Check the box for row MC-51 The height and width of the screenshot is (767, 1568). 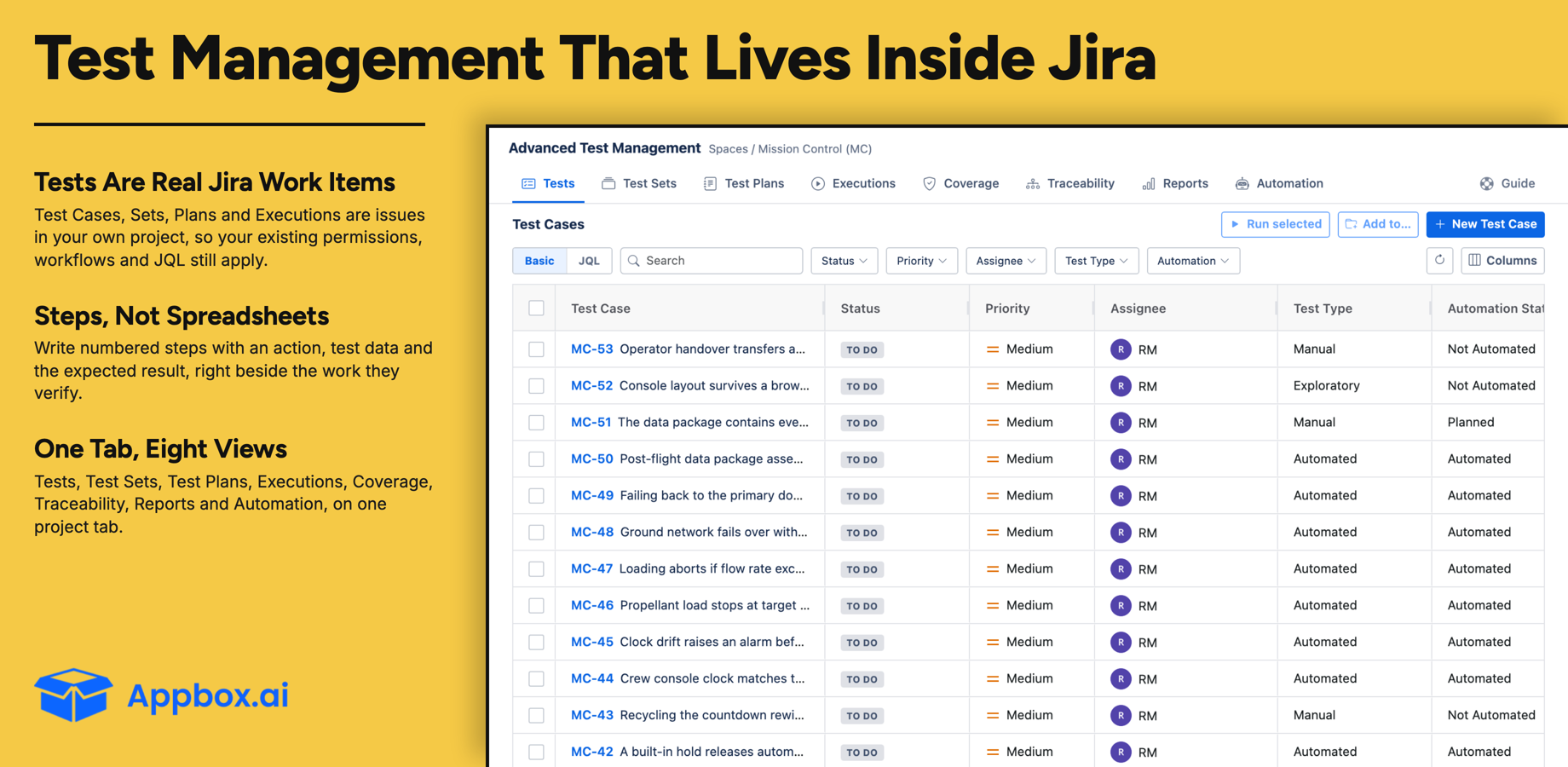(536, 423)
